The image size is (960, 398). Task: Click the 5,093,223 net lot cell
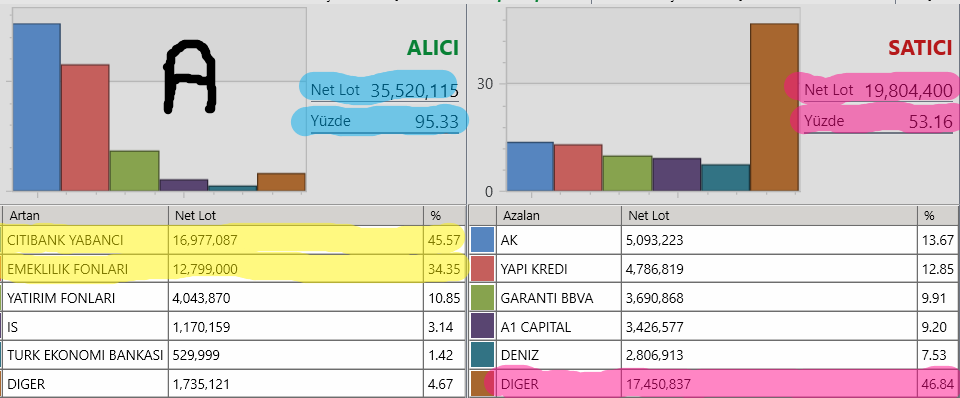769,240
